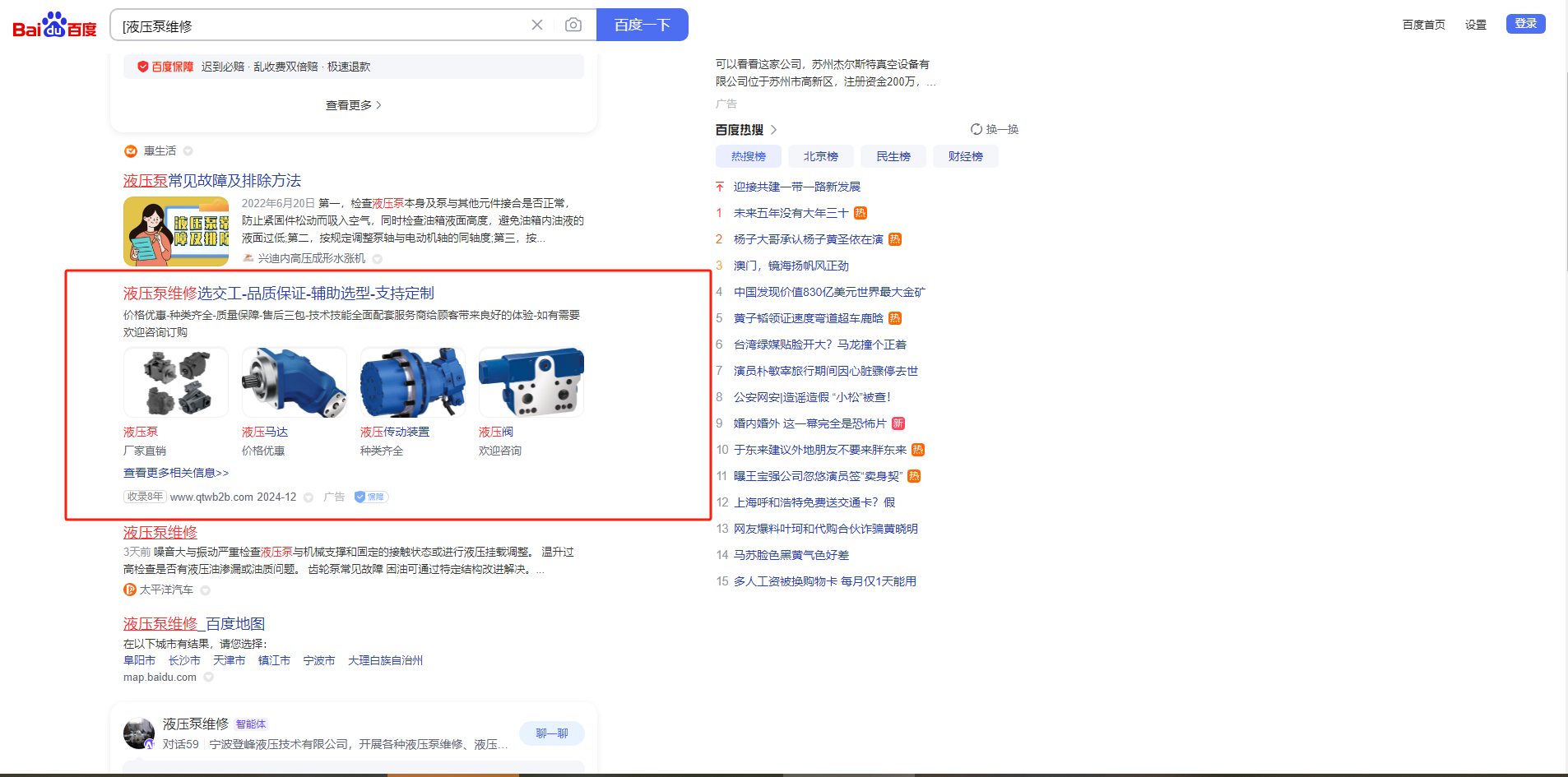Screen dimensions: 1568x777
Task: Select 大理白族自治州 link
Action: pos(386,660)
